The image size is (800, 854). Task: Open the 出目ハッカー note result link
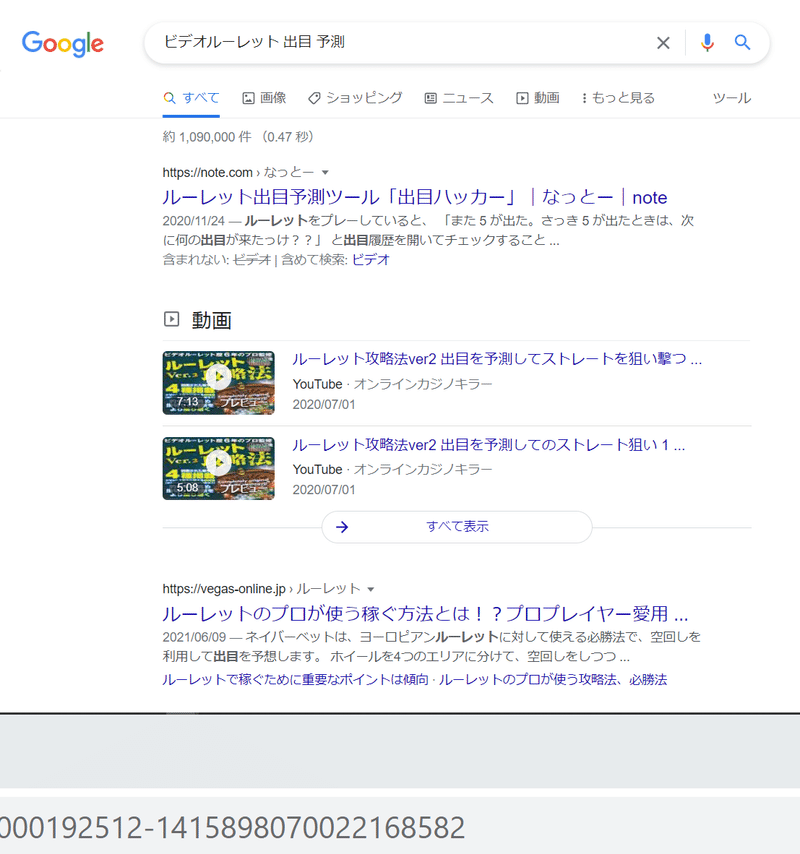coord(414,197)
